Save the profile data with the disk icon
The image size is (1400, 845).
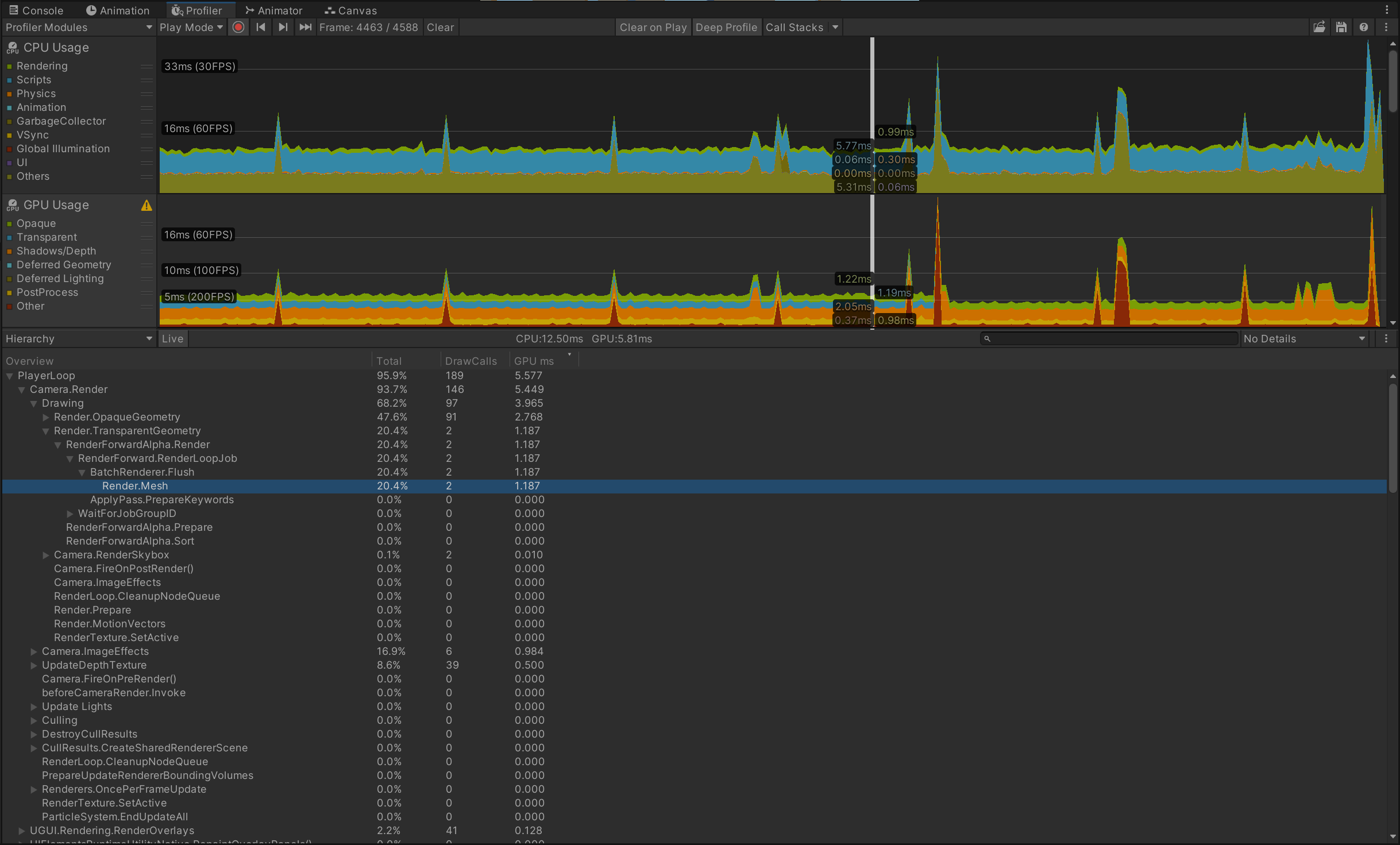(1341, 27)
